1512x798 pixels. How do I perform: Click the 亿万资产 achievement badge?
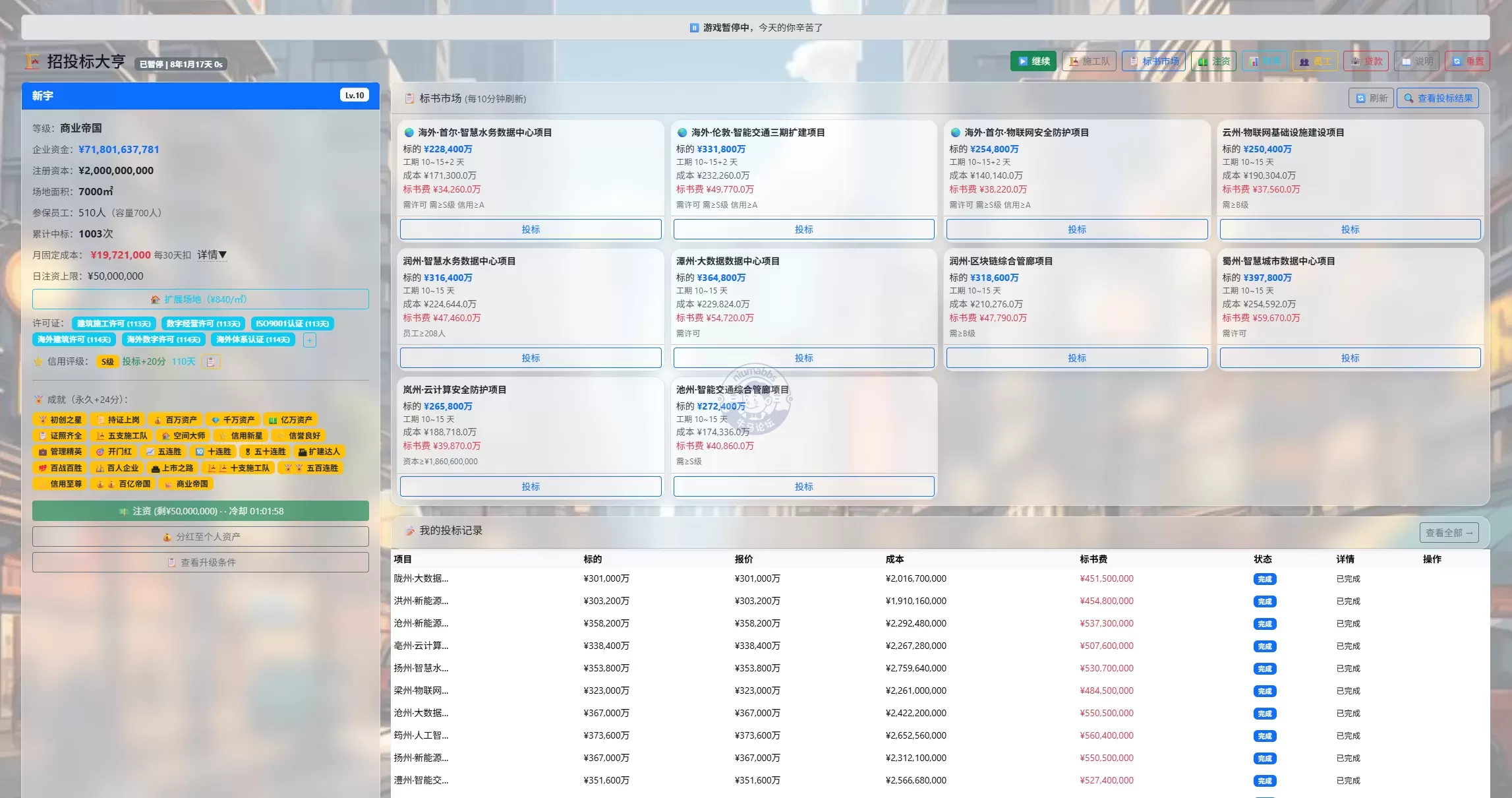pyautogui.click(x=291, y=419)
